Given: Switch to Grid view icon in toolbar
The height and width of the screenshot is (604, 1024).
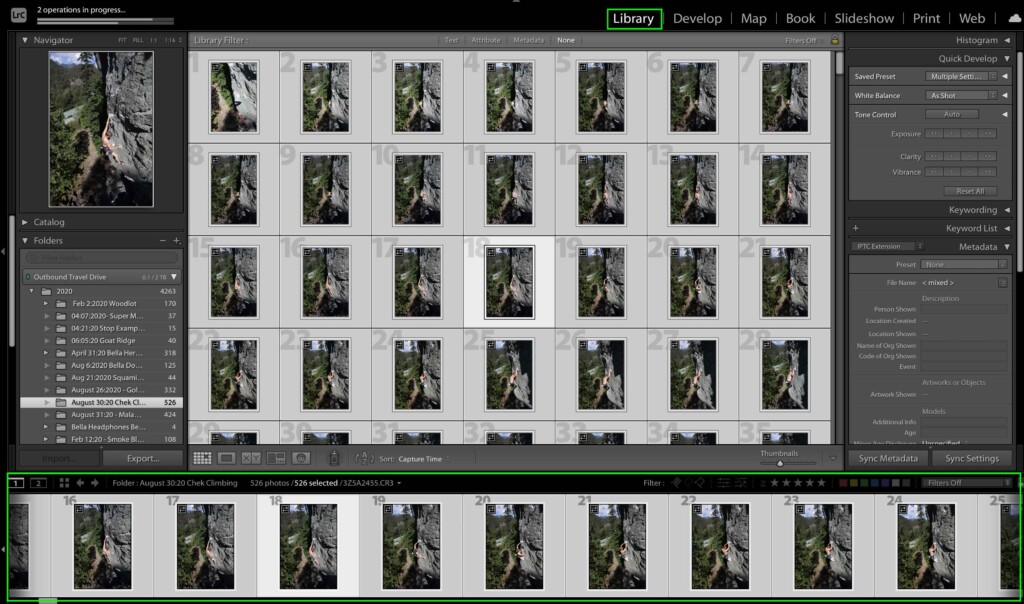Looking at the screenshot, I should (202, 458).
